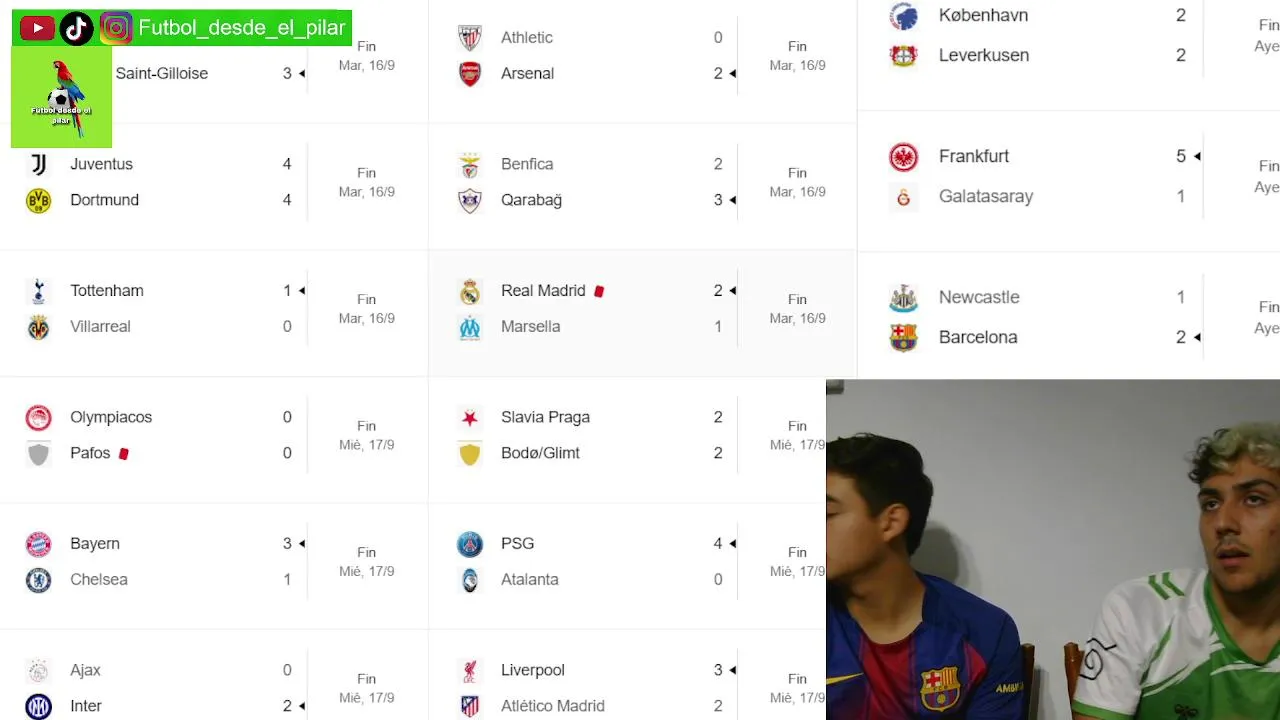Click the PSG club crest
Image resolution: width=1280 pixels, height=720 pixels.
point(470,544)
